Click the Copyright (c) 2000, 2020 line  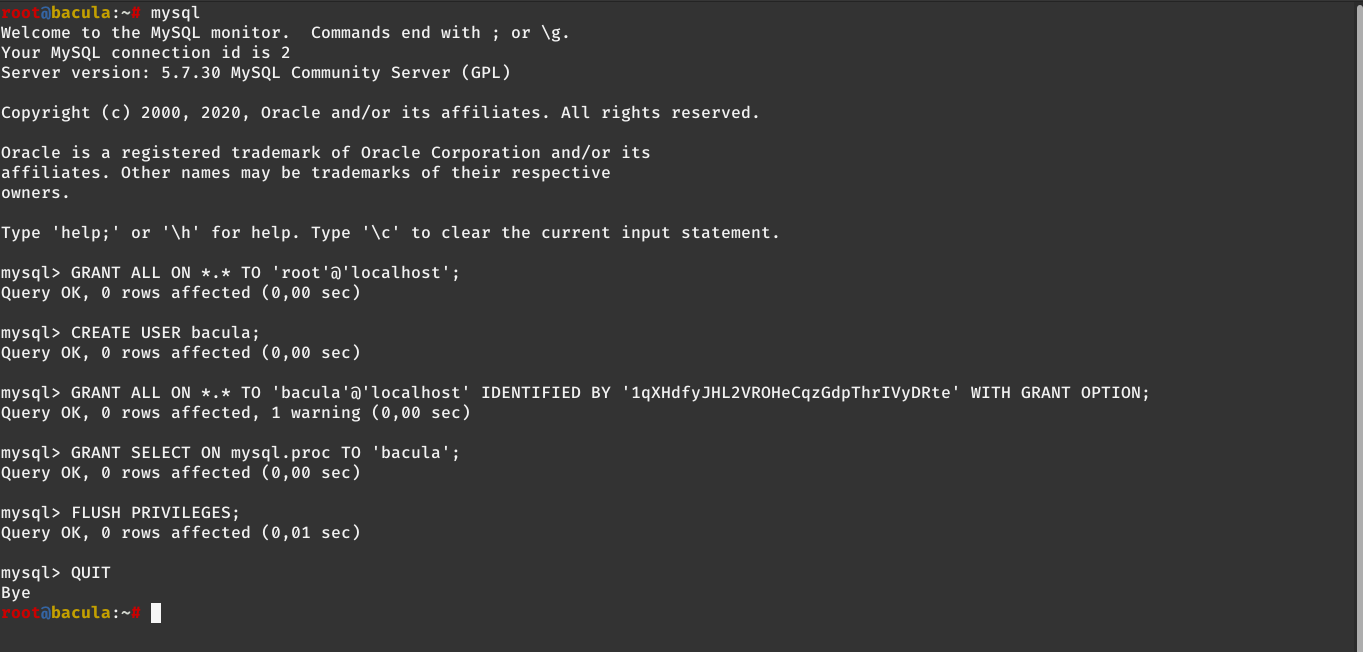[x=381, y=113]
